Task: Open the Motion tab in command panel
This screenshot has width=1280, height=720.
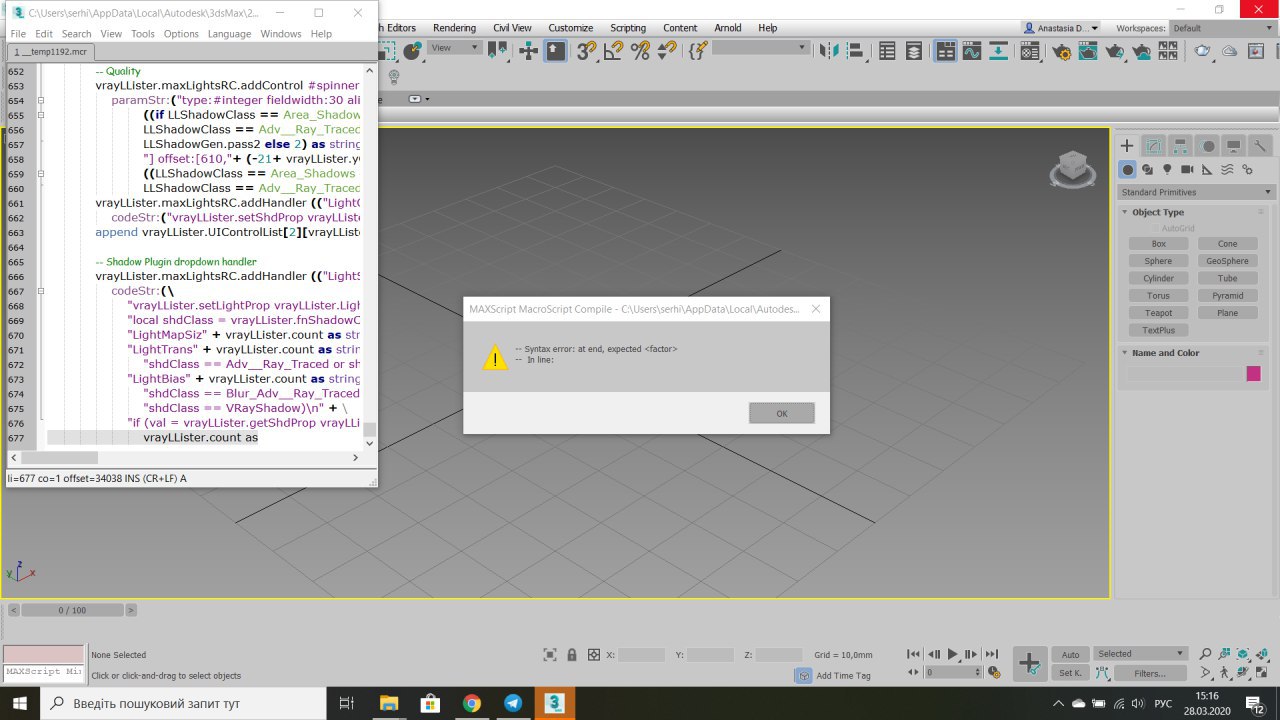Action: coord(1207,146)
